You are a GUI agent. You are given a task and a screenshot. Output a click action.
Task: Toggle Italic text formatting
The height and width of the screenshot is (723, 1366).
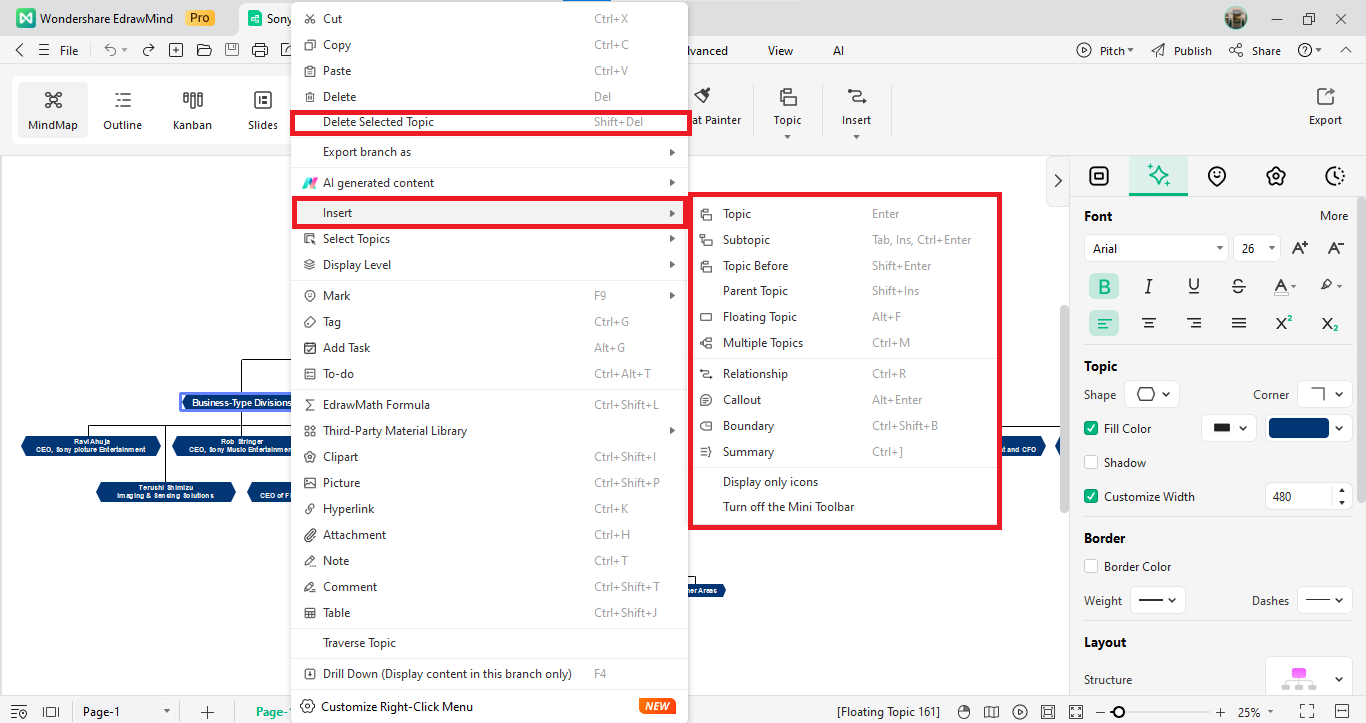[1149, 287]
